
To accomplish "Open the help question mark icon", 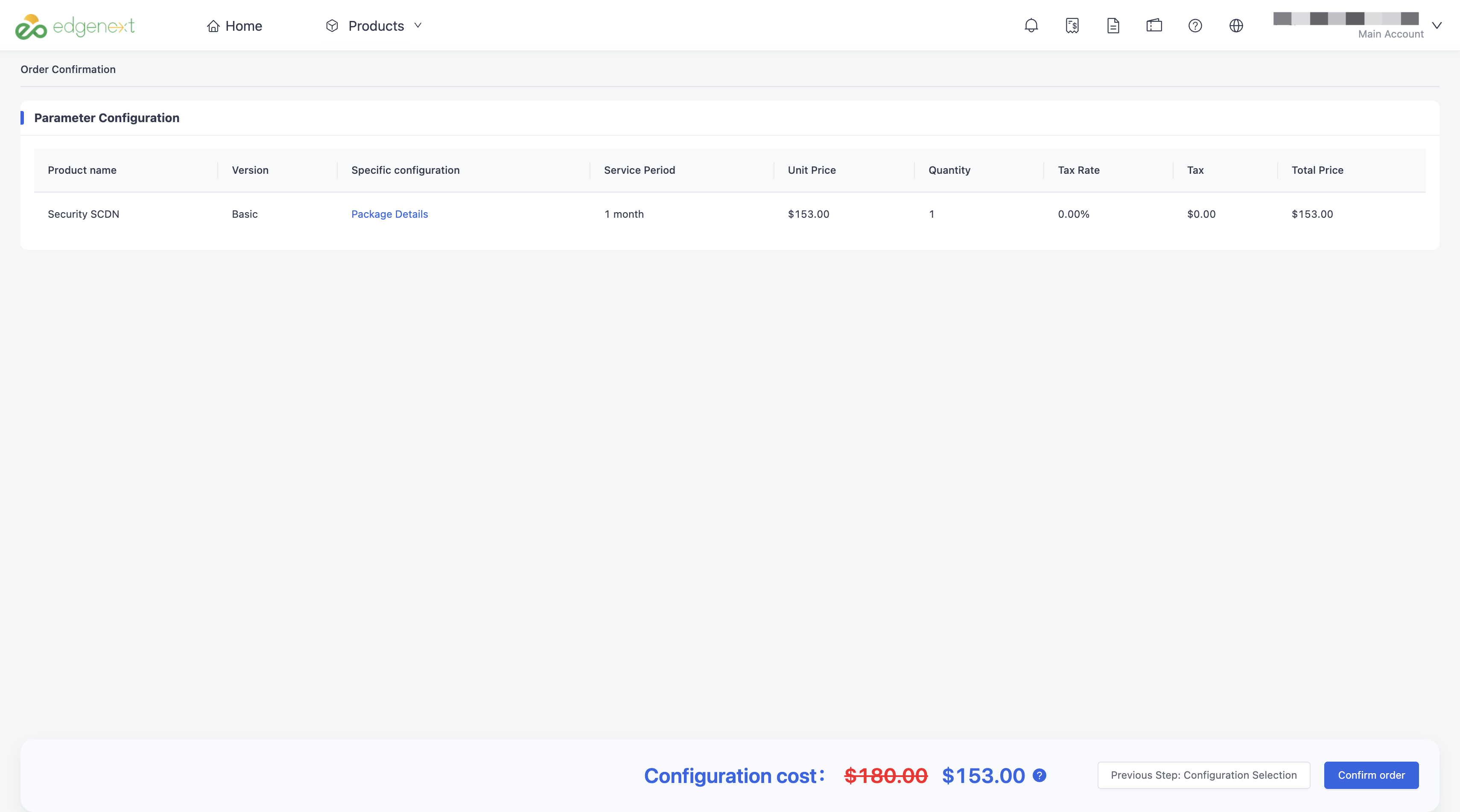I will 1195,26.
